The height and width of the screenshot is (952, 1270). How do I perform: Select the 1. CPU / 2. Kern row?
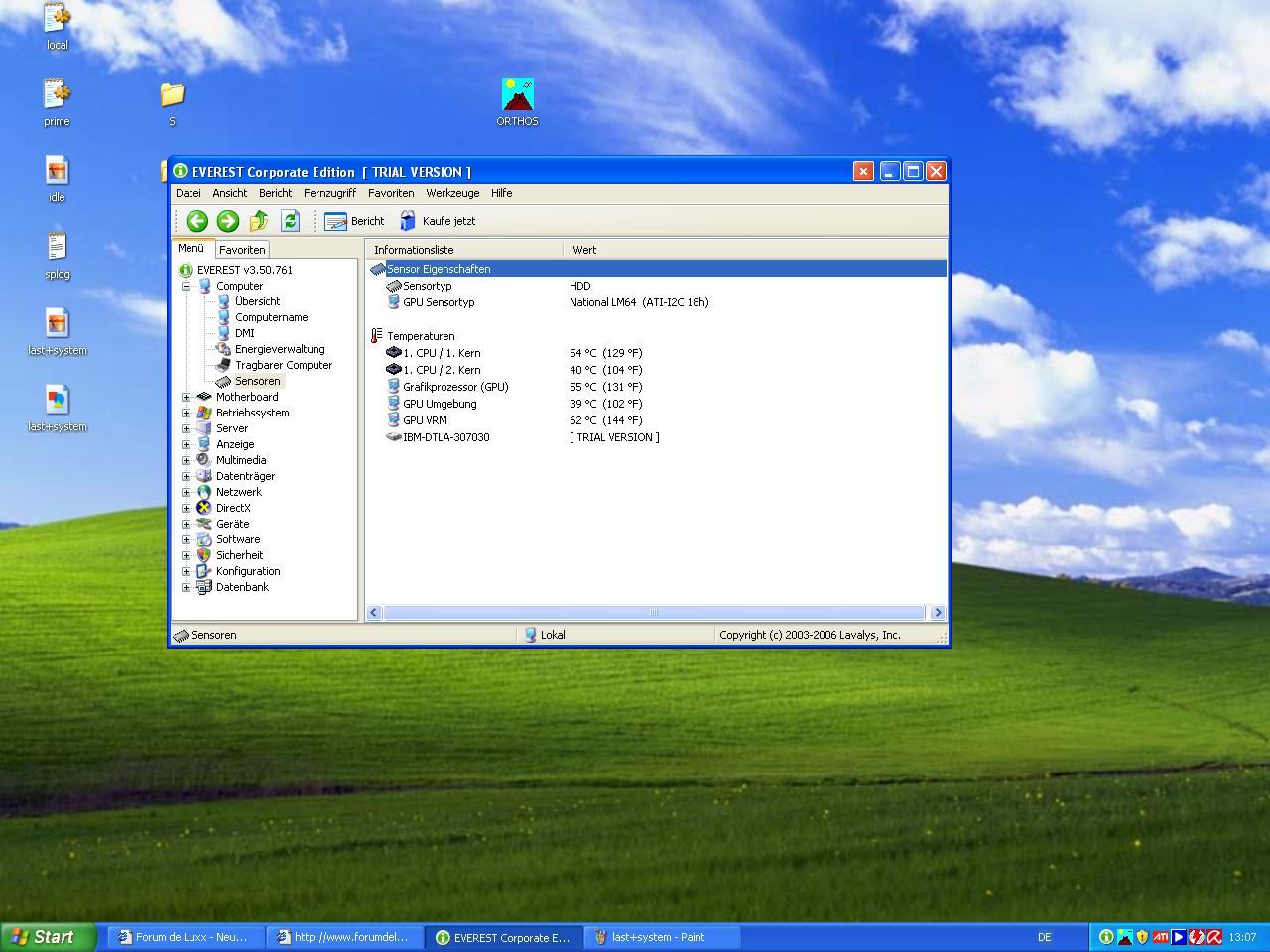(x=657, y=370)
